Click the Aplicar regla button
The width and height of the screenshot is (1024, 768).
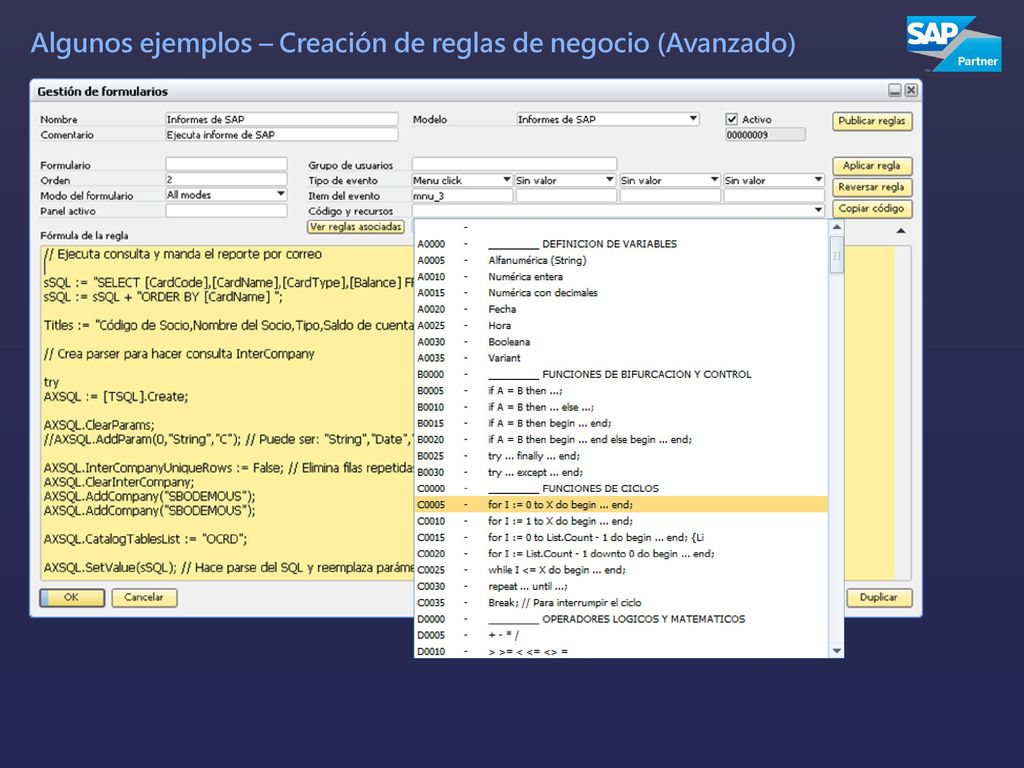click(872, 166)
